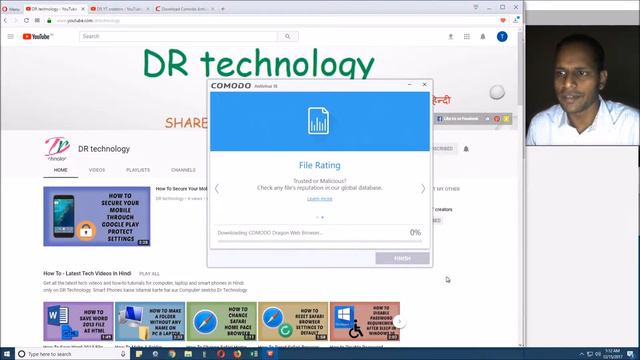This screenshot has height=360, width=640.
Task: Open the Action Center notification icon
Action: click(631, 354)
